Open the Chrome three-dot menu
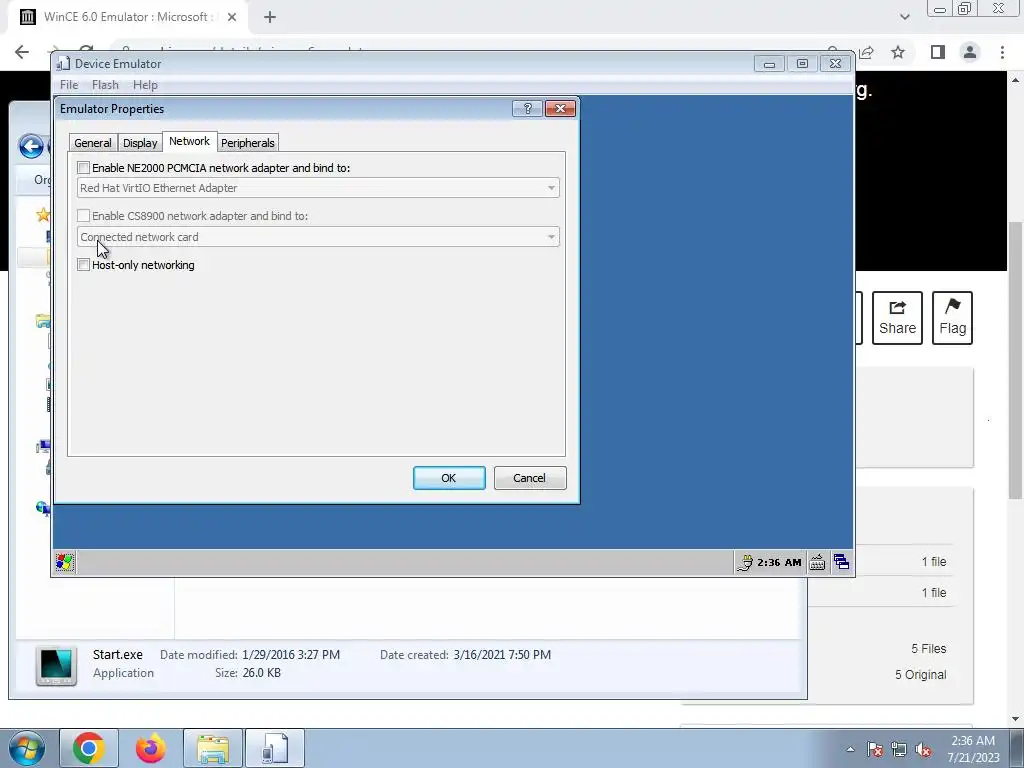 (x=1002, y=52)
